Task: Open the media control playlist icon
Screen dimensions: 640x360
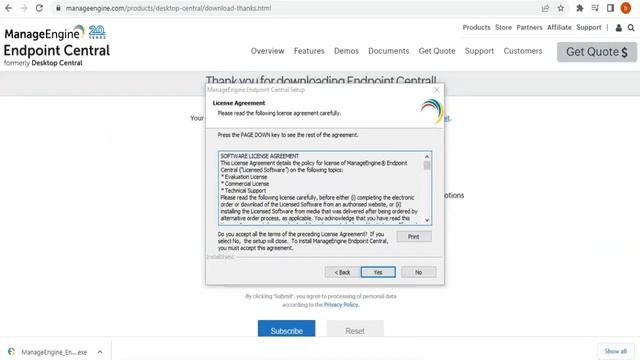Action: click(595, 8)
